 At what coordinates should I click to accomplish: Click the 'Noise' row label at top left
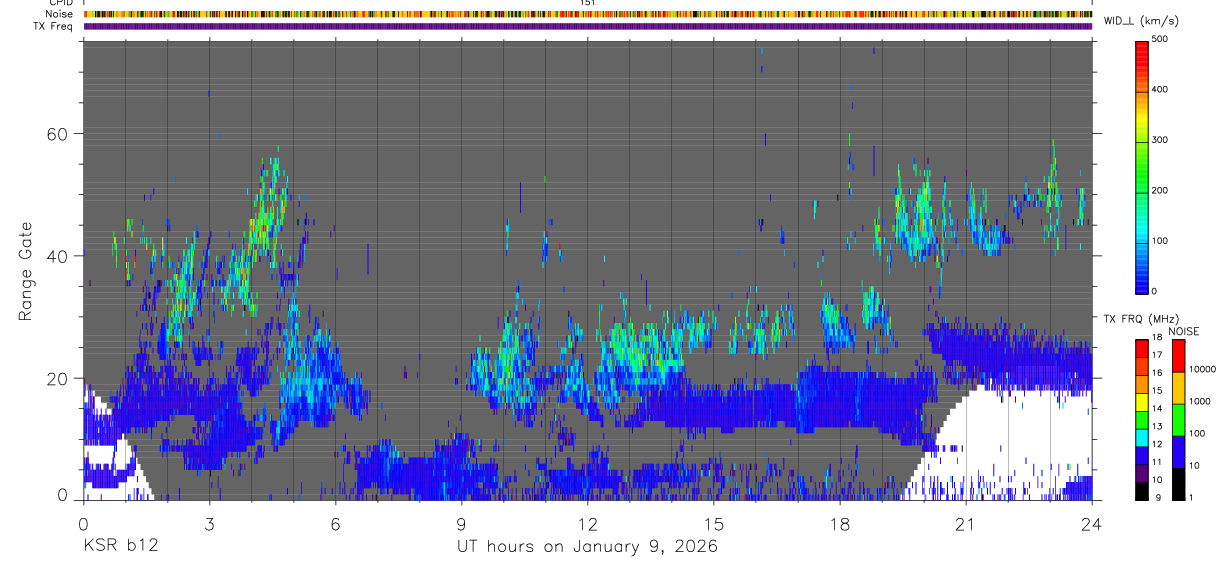pos(59,14)
